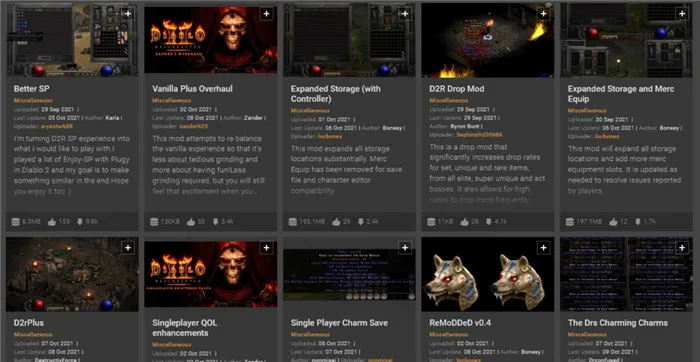
Task: Open The Drs Charming Charms title
Action: click(618, 323)
